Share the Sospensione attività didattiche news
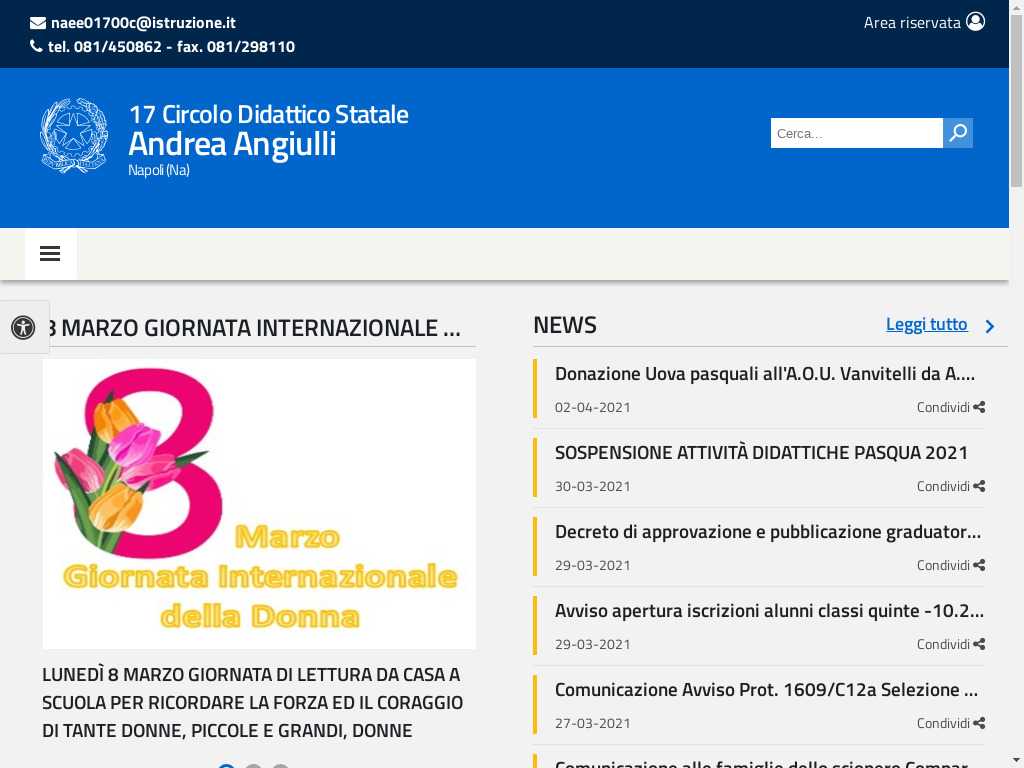This screenshot has height=768, width=1024. pos(951,486)
